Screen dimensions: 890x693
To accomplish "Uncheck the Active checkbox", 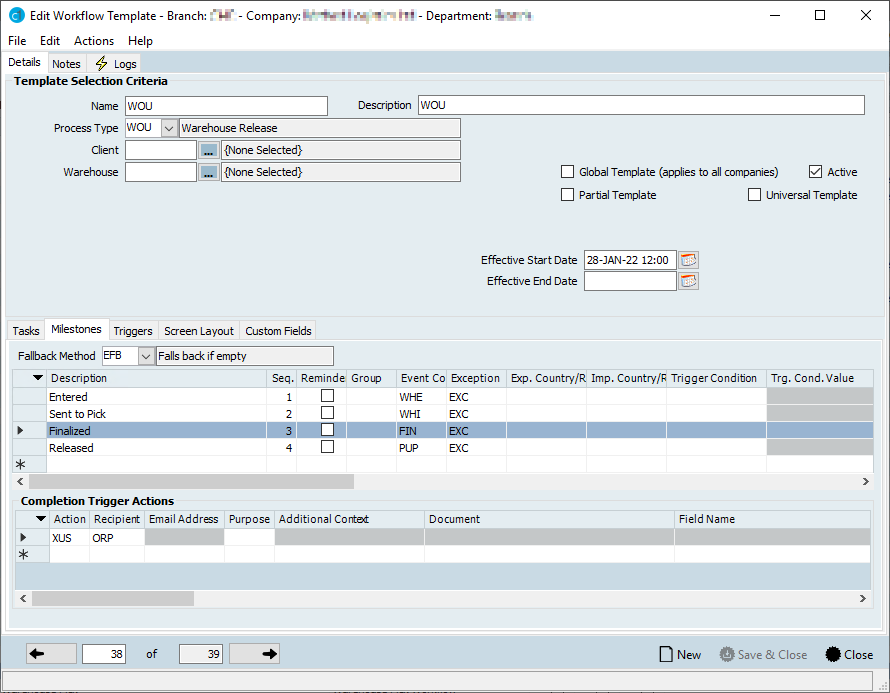I will (x=815, y=172).
